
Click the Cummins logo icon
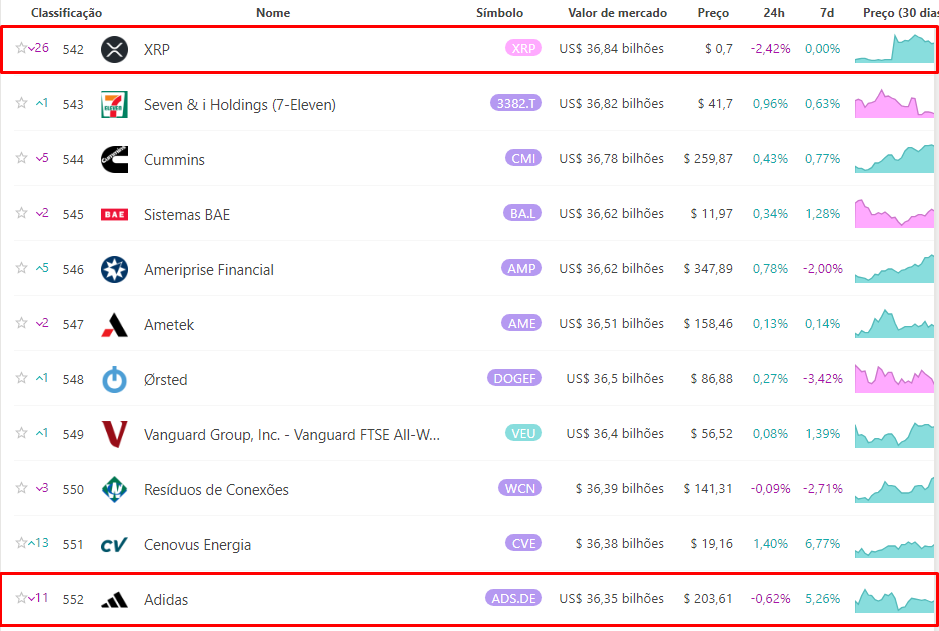(114, 159)
